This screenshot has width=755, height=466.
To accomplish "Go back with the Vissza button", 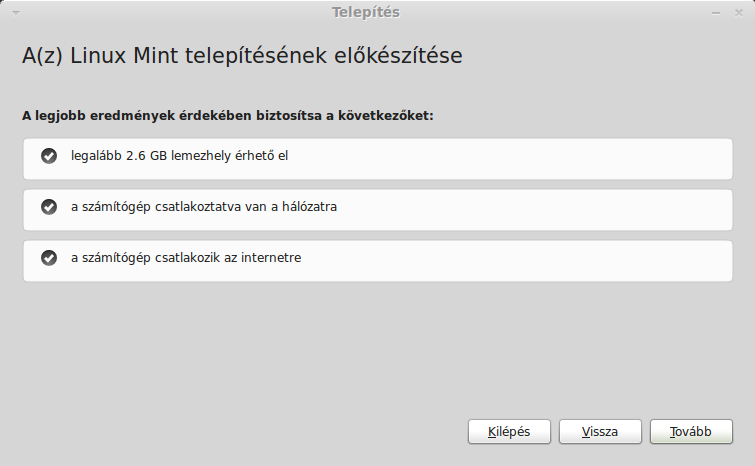I will click(600, 431).
